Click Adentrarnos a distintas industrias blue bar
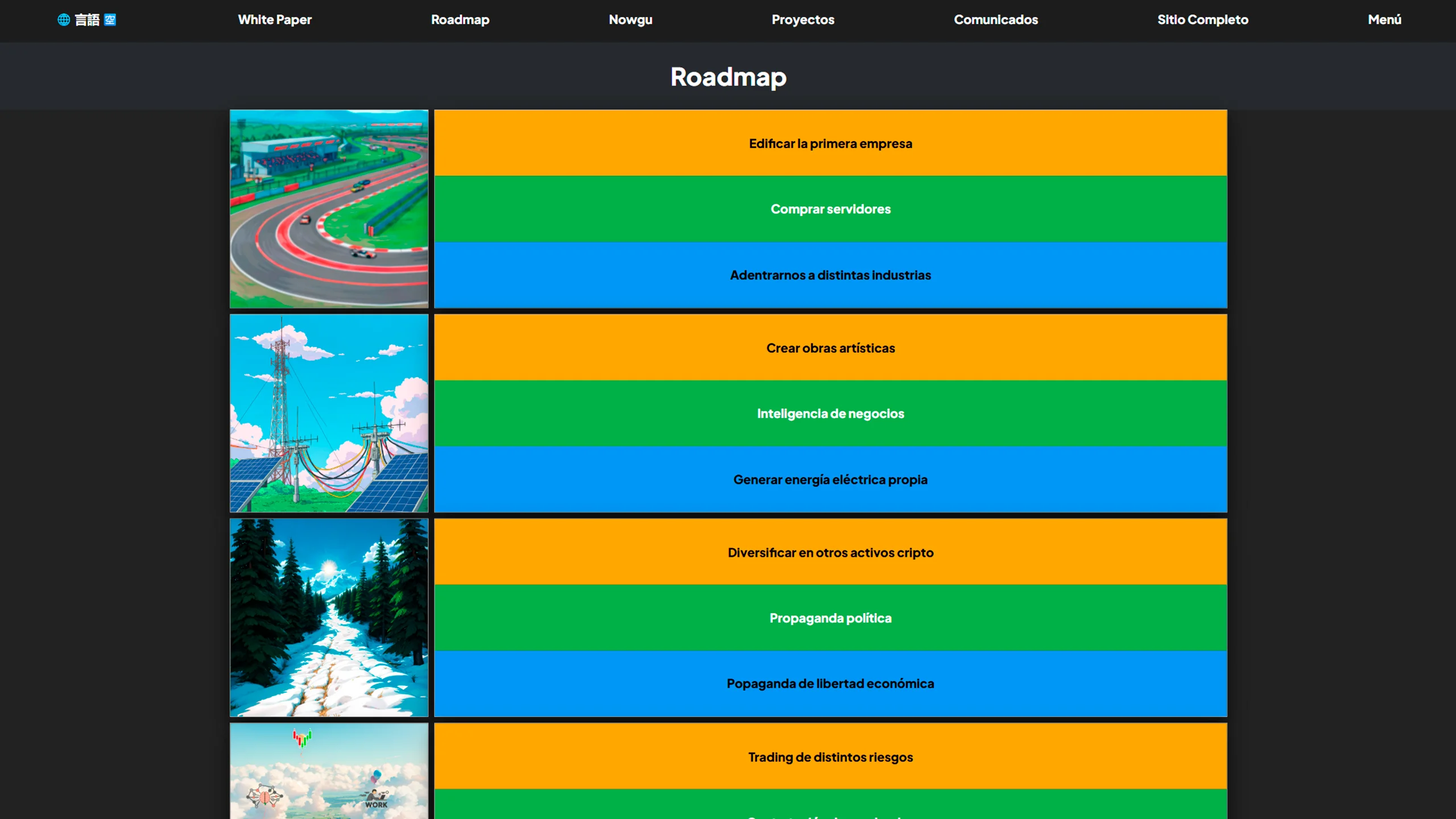 [x=830, y=275]
